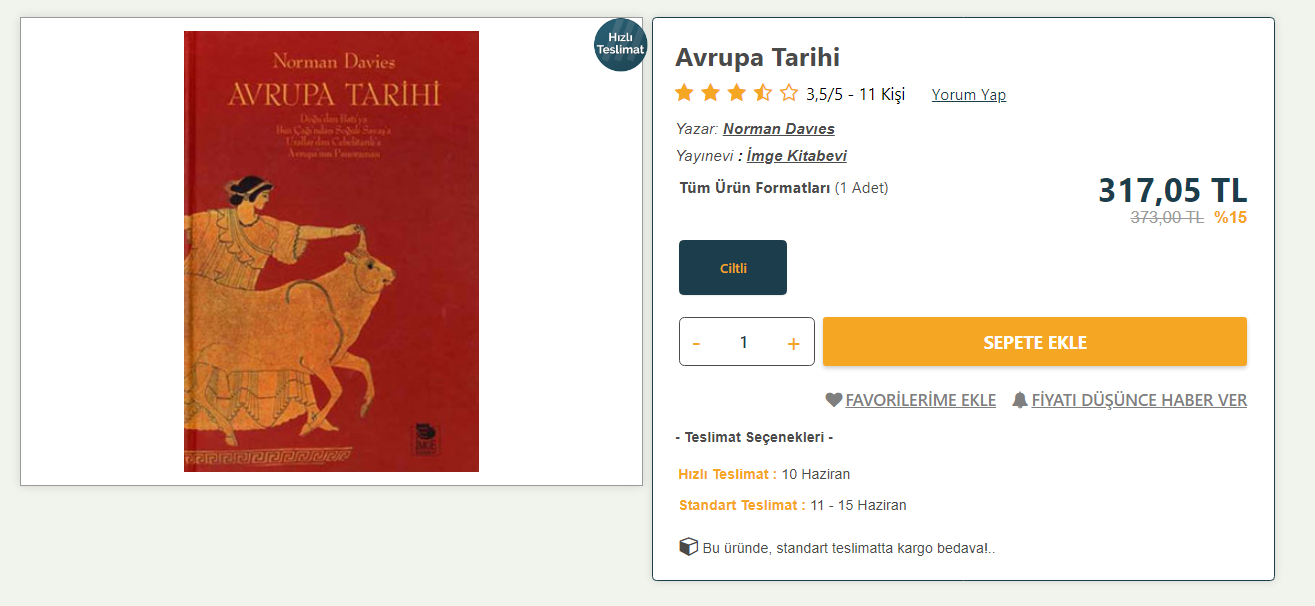
Task: Open the Yorum Yap review link
Action: coord(969,95)
